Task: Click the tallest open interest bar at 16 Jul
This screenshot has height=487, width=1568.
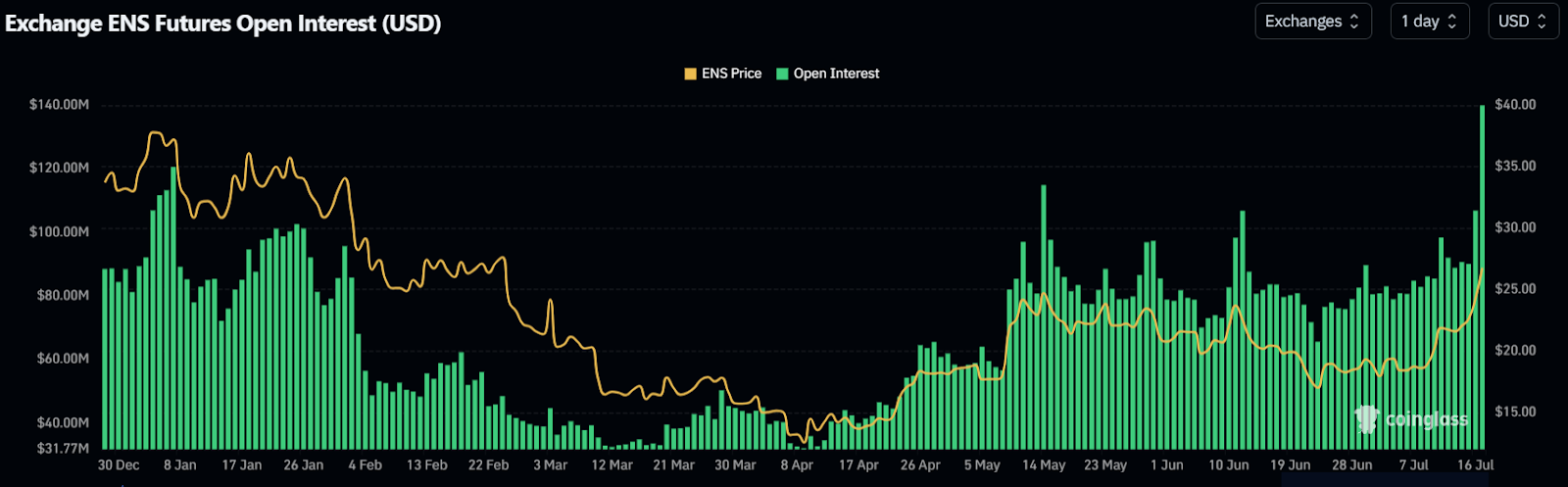Action: (x=1482, y=277)
